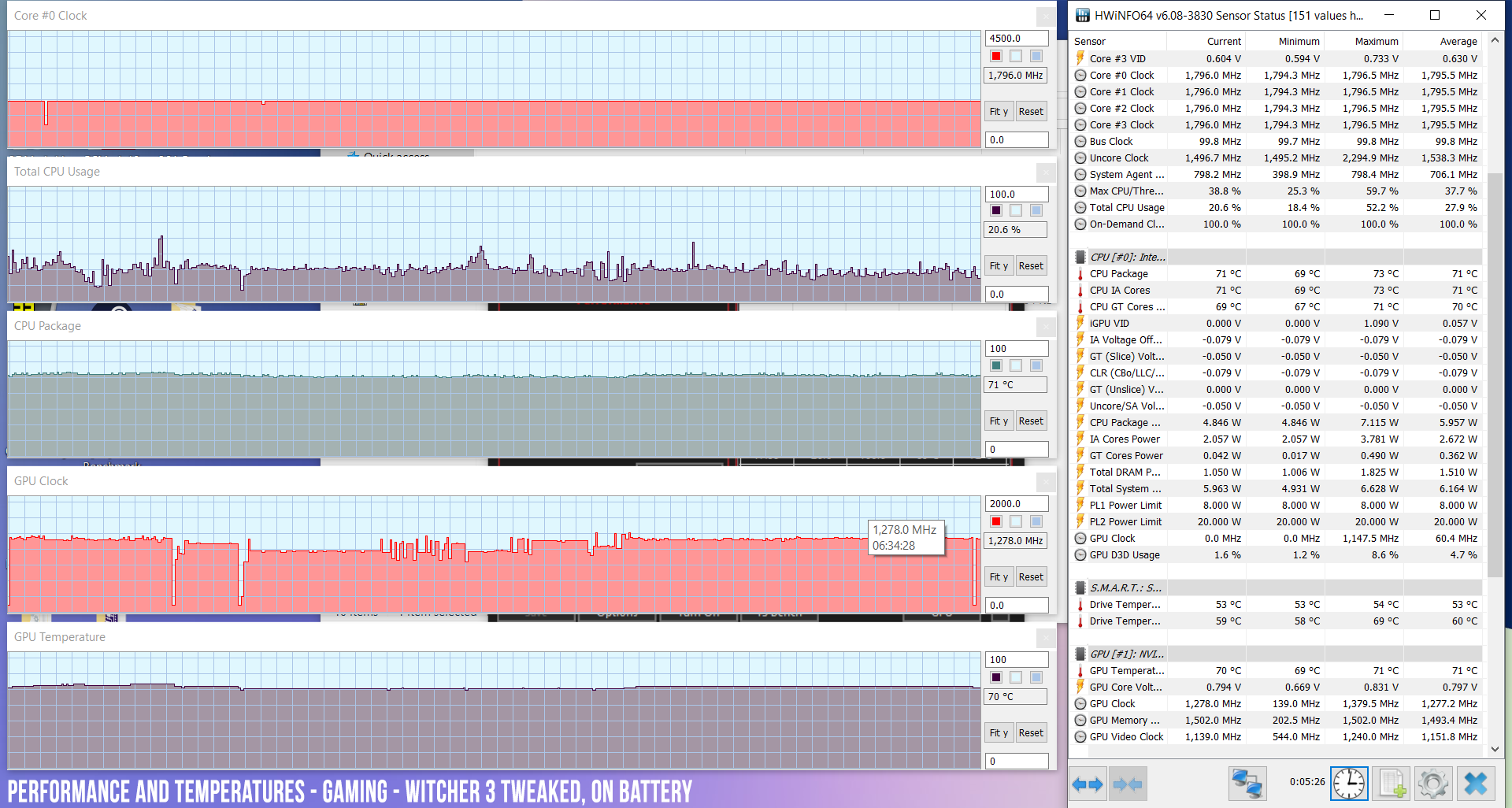This screenshot has height=808, width=1512.
Task: Click the S.M.A.R.T. section chip icon
Action: point(1080,588)
